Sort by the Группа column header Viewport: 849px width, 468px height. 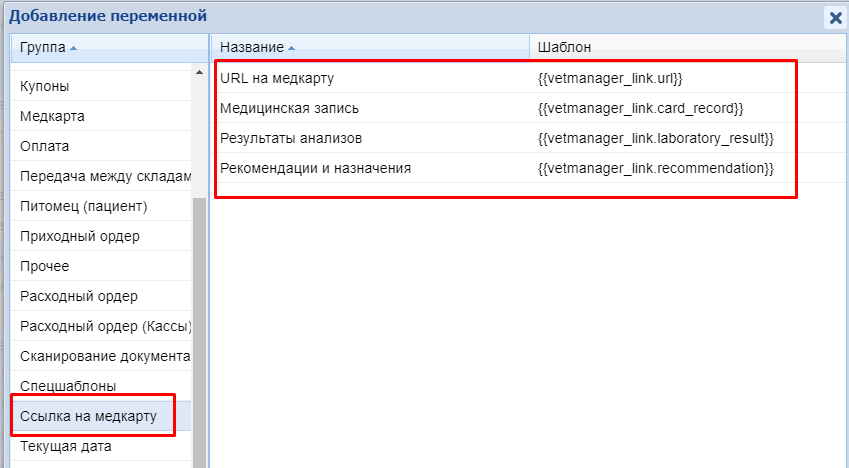click(x=43, y=47)
